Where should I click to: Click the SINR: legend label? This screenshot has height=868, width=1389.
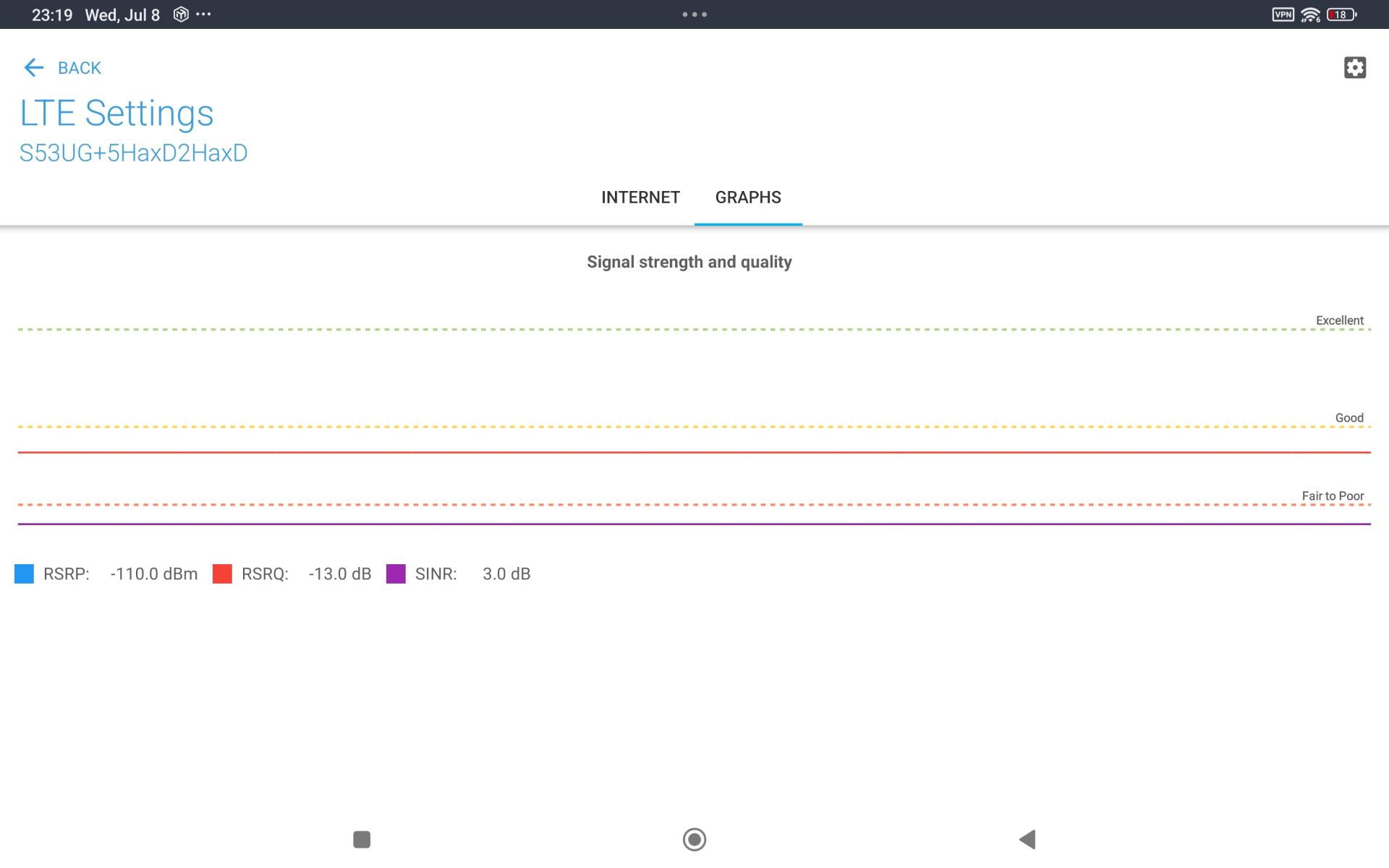[436, 574]
